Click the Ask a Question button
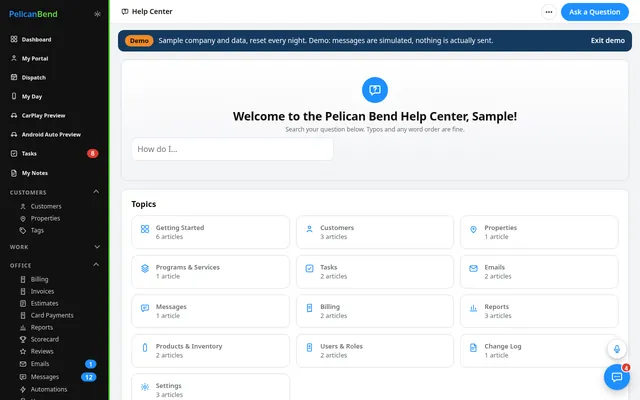The height and width of the screenshot is (400, 640). tap(595, 12)
